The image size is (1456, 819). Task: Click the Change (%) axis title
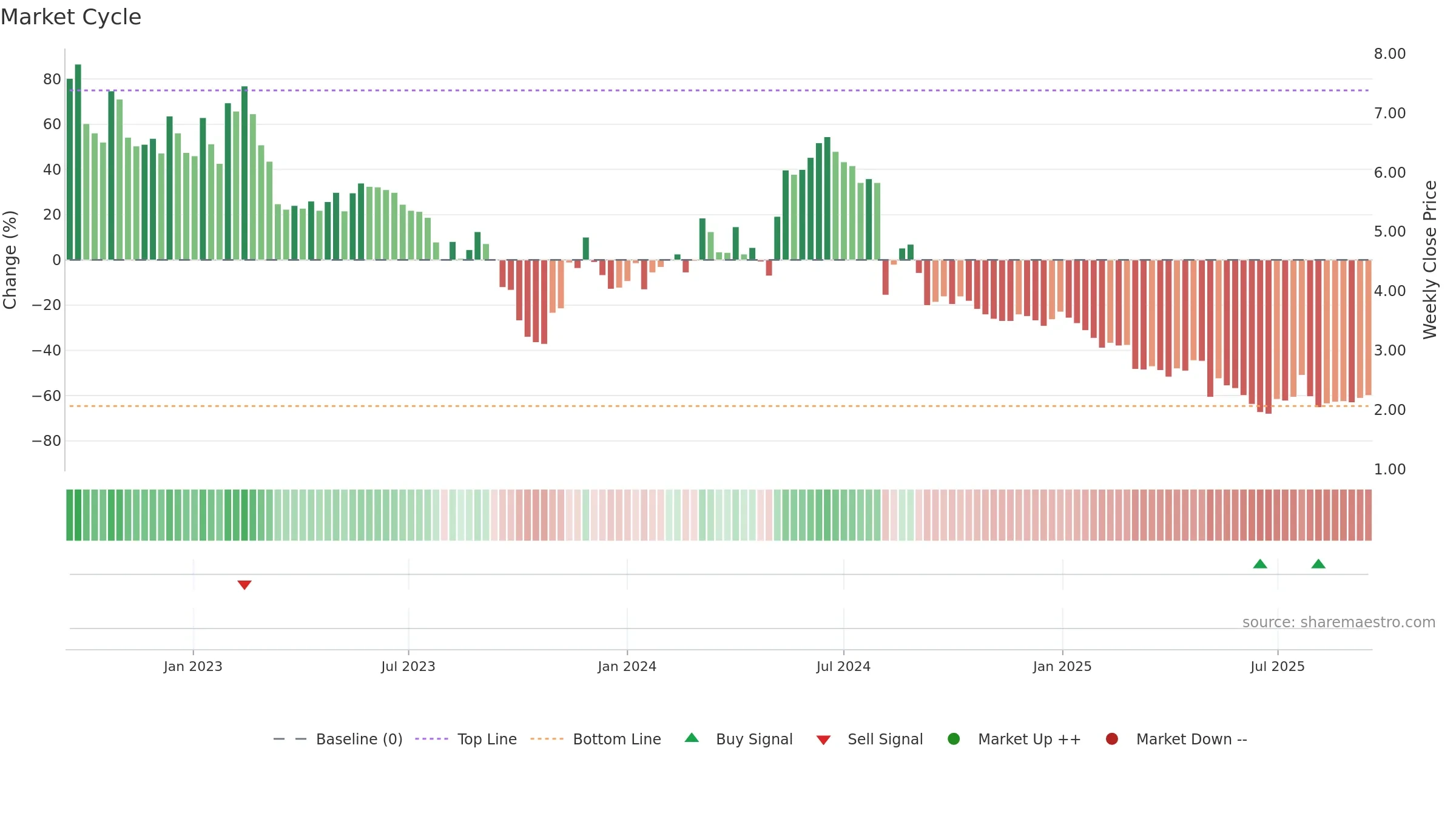[x=10, y=260]
